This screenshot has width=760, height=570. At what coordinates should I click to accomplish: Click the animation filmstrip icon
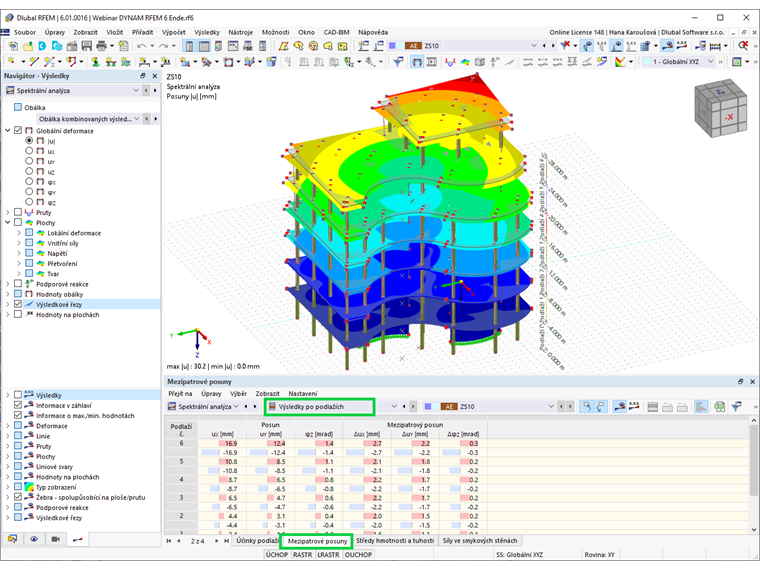pyautogui.click(x=431, y=62)
